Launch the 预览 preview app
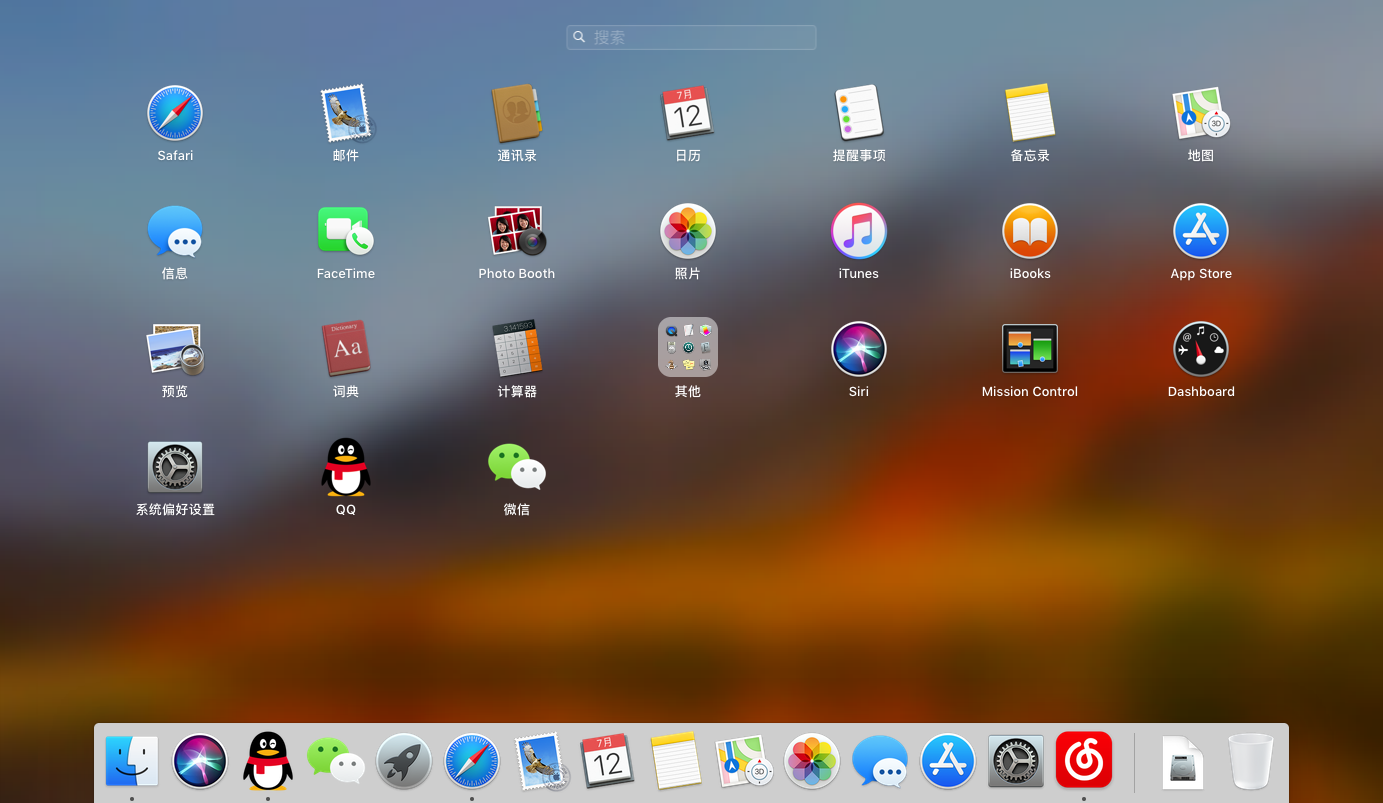Screen dimensions: 1383x803 point(175,349)
